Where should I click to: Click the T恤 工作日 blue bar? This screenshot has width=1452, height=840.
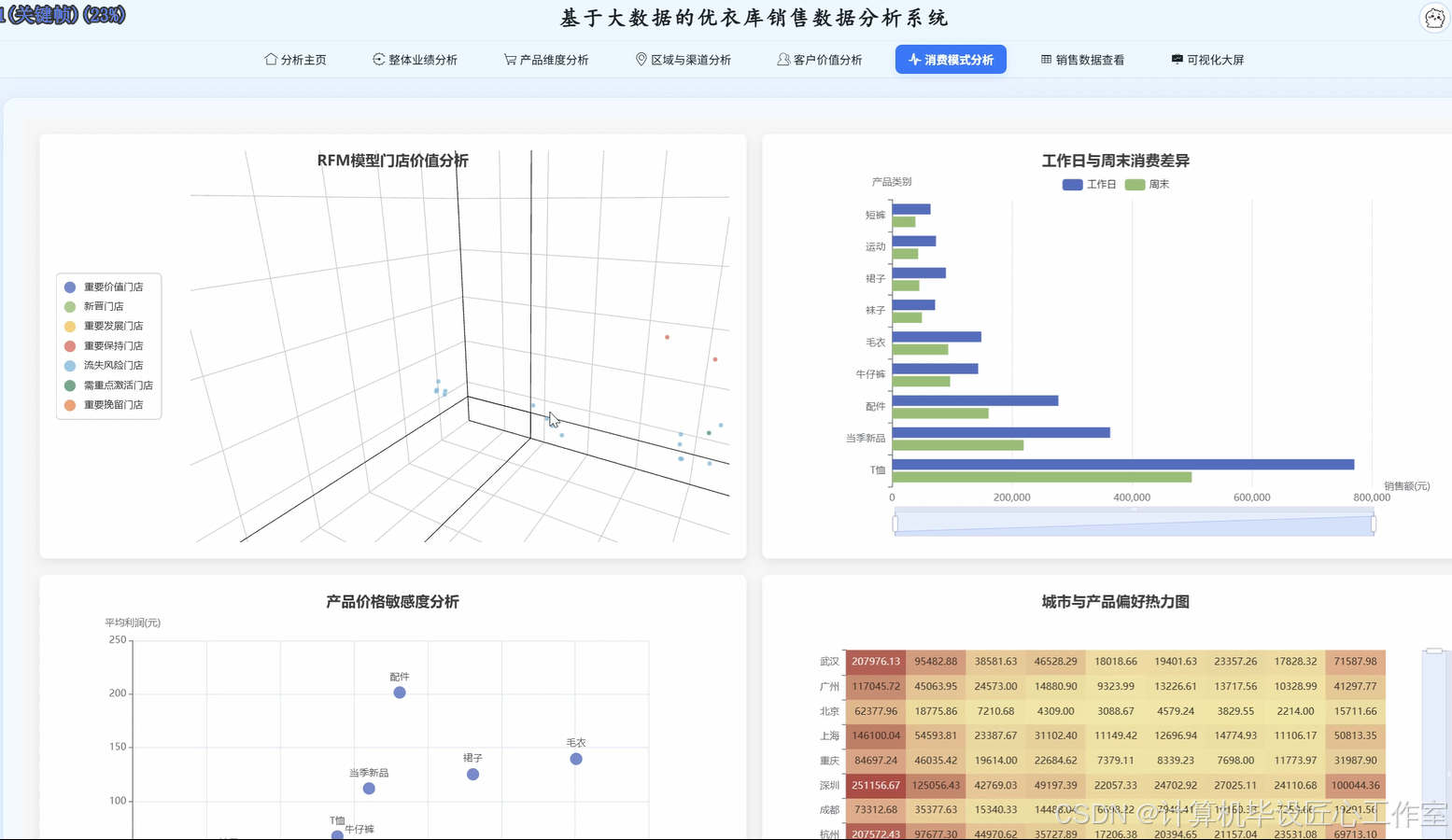coord(1123,464)
